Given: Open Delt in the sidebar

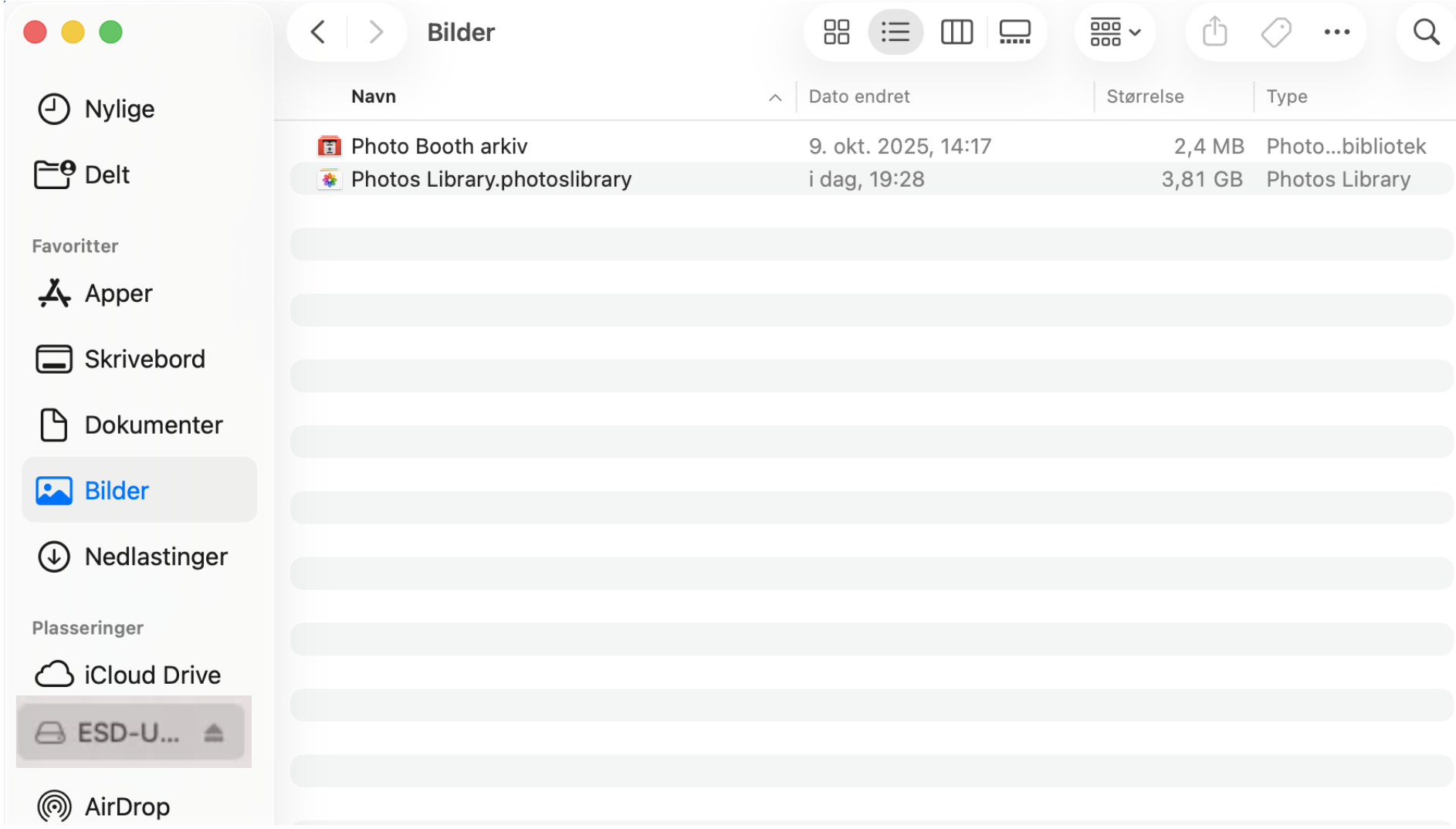Looking at the screenshot, I should coord(139,175).
